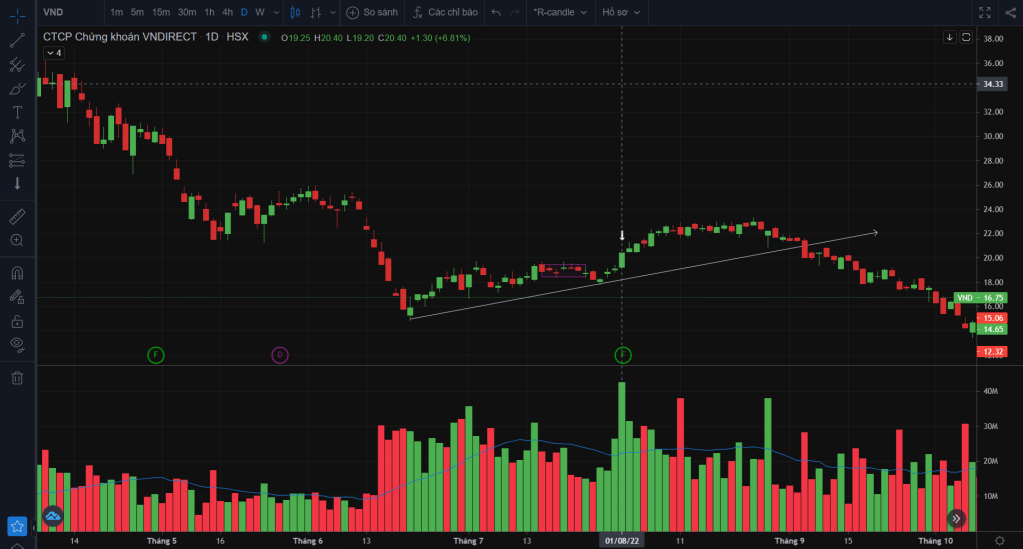The height and width of the screenshot is (549, 1023).
Task: Open the *R-candle template dropdown
Action: pyautogui.click(x=558, y=12)
